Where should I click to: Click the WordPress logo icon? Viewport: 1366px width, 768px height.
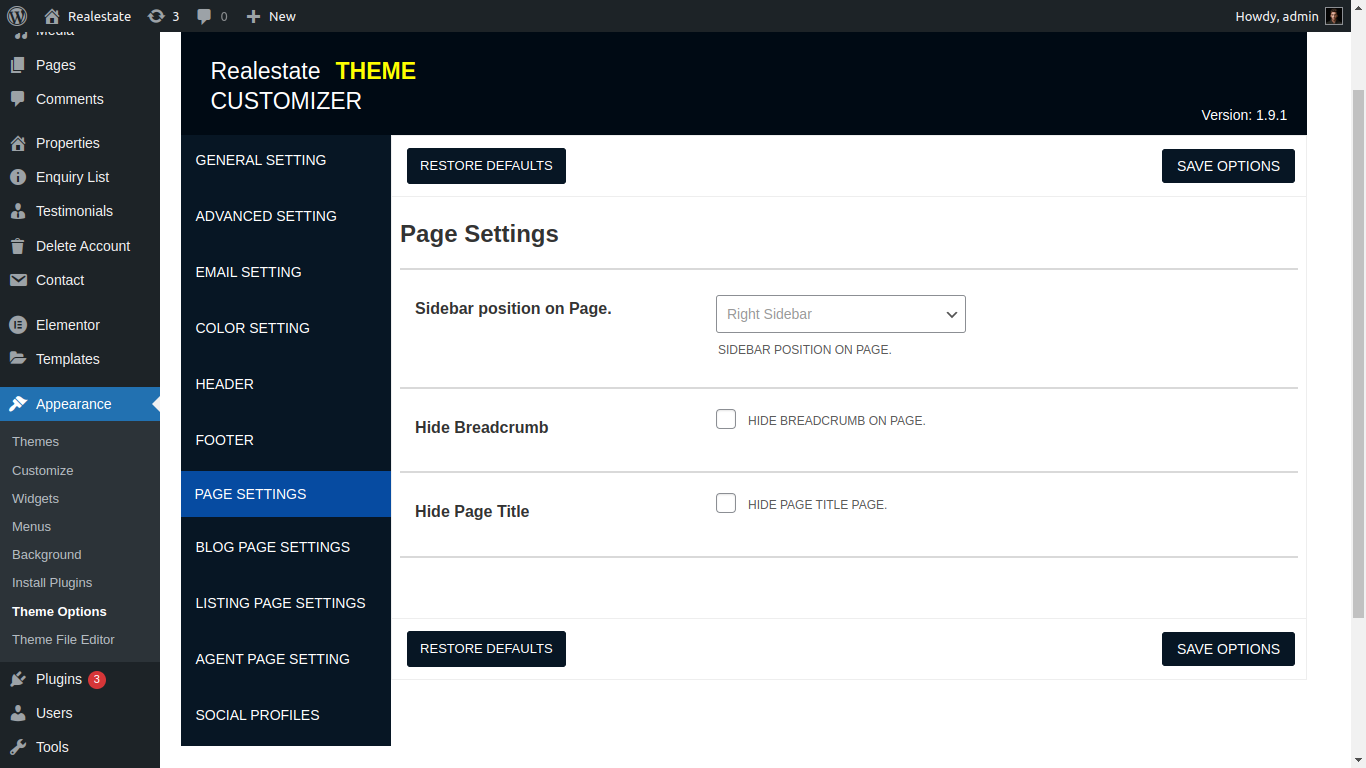tap(17, 16)
